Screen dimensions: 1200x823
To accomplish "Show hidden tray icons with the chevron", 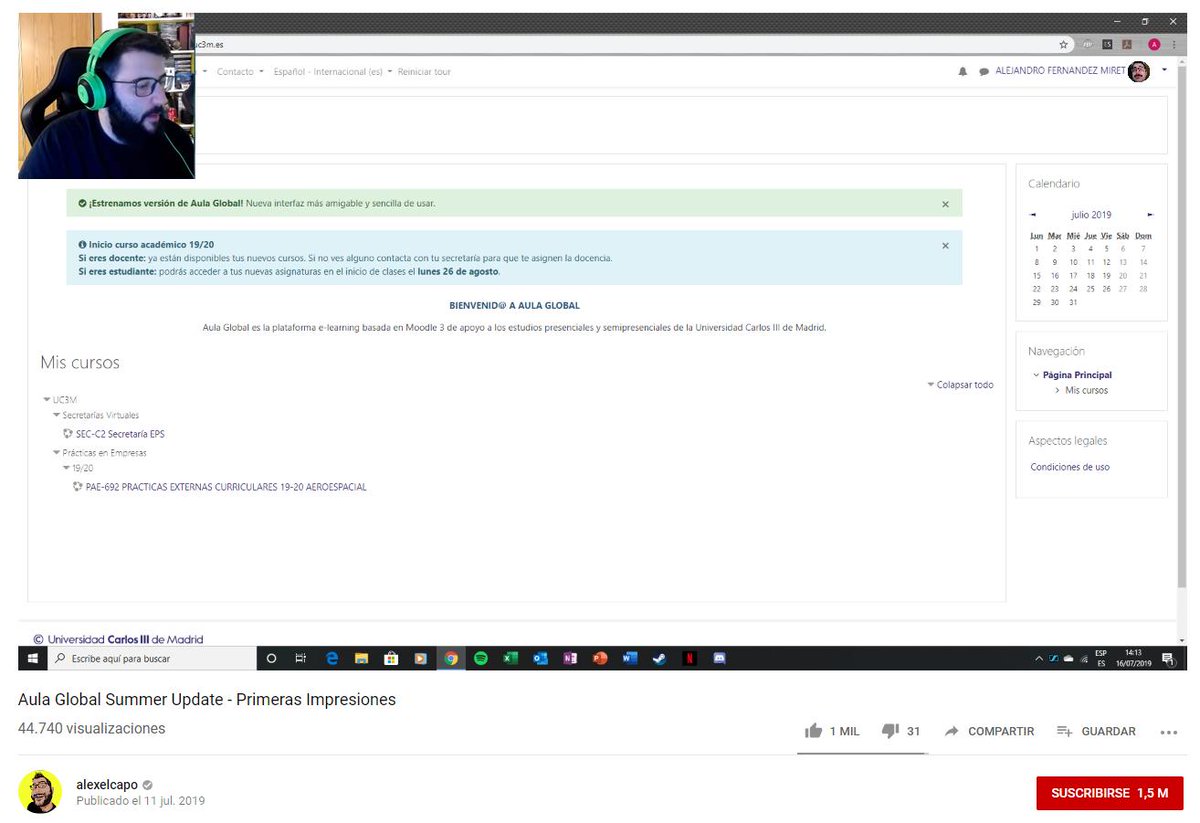I will click(1038, 659).
